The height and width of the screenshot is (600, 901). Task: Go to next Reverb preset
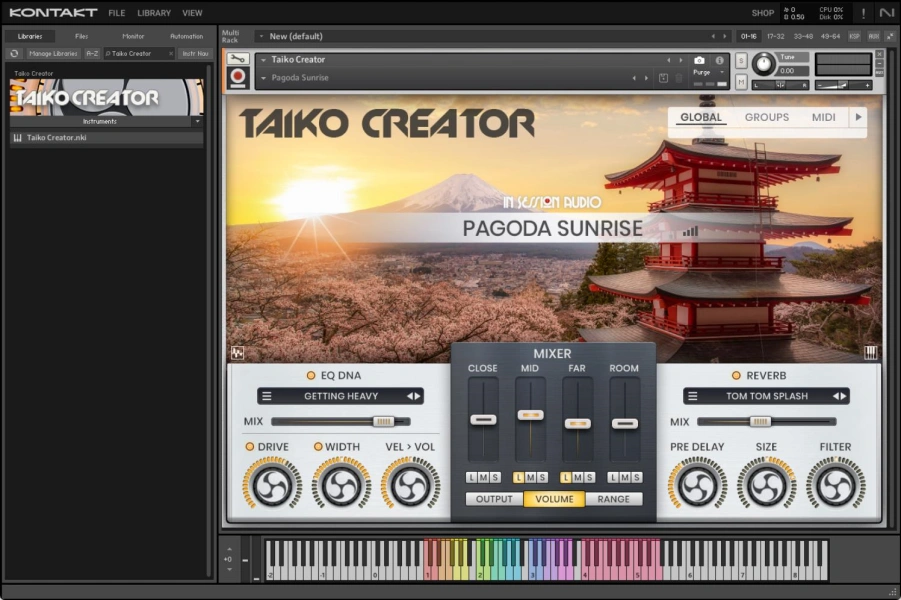coord(843,396)
